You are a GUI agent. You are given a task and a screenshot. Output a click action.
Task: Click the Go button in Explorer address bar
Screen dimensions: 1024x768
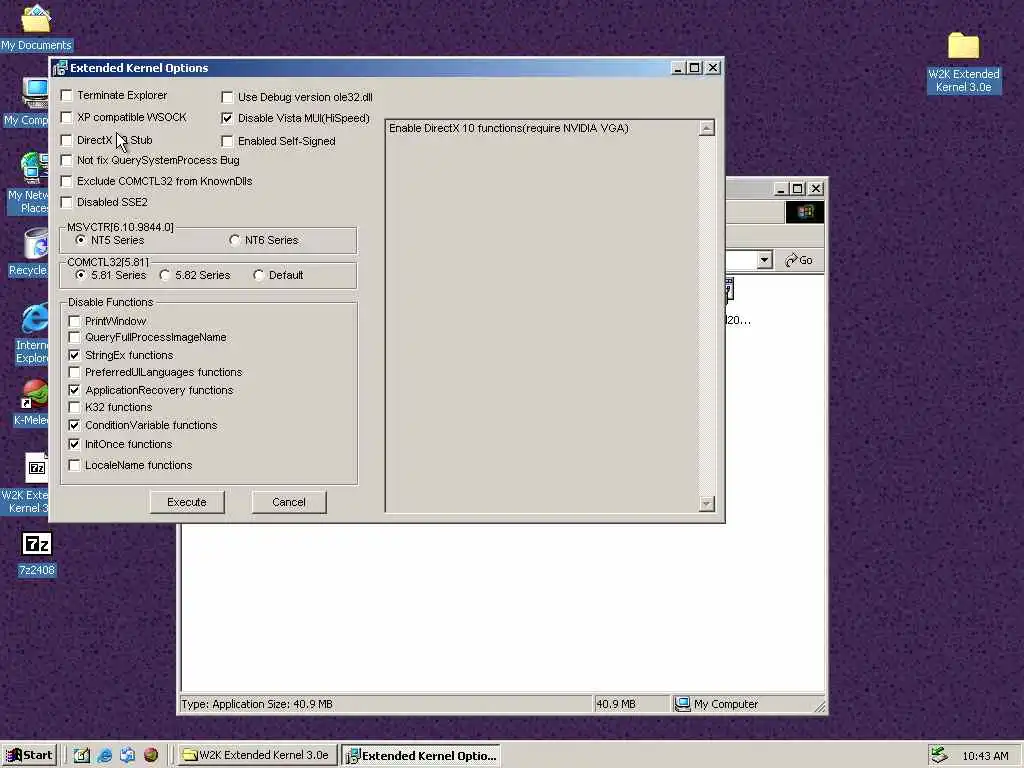tap(799, 260)
